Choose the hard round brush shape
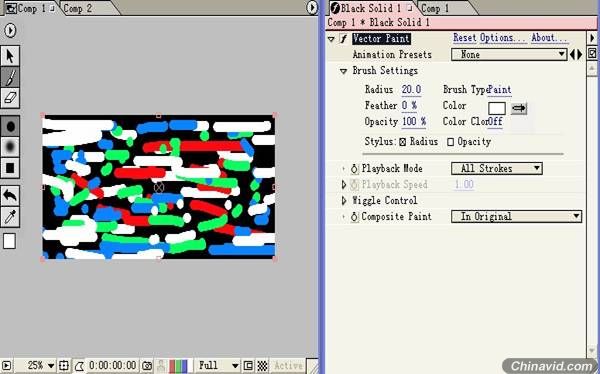Viewport: 600px width, 374px height. pos(10,126)
